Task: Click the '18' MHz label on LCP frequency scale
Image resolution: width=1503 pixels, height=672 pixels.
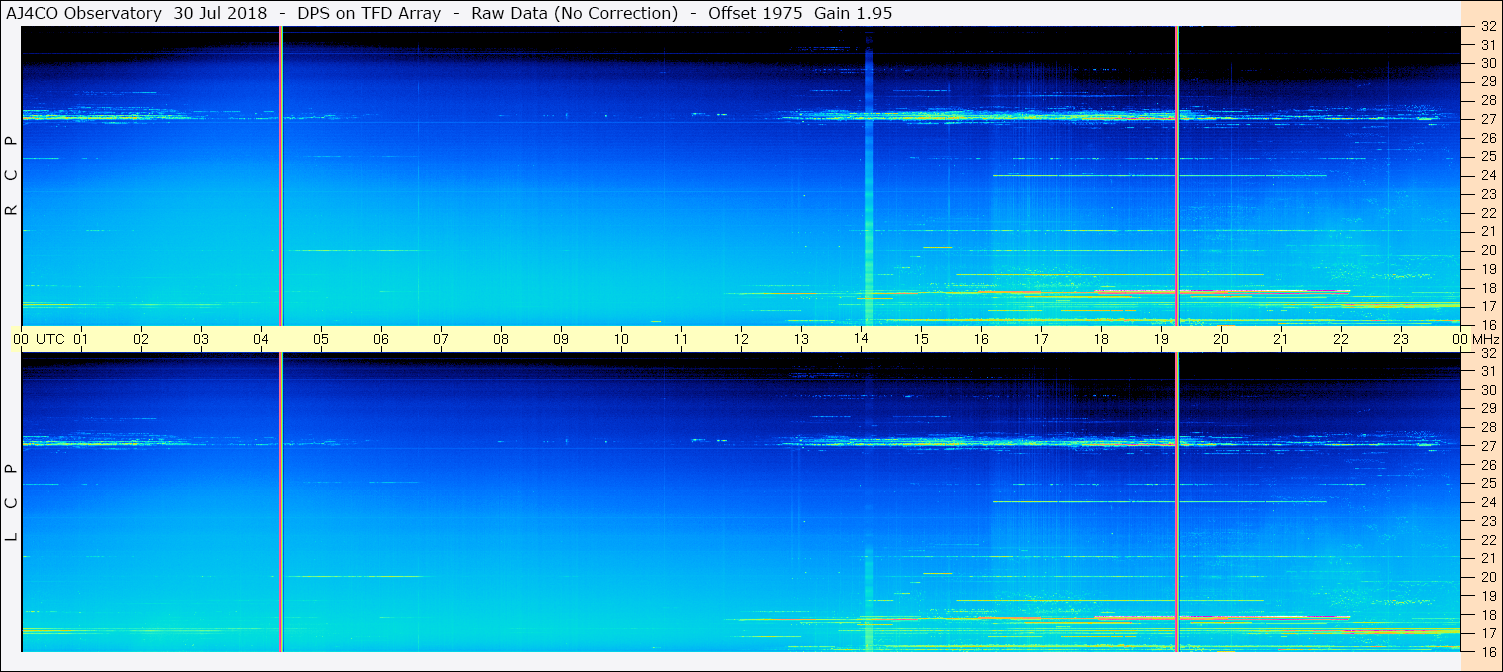Action: pos(1488,614)
